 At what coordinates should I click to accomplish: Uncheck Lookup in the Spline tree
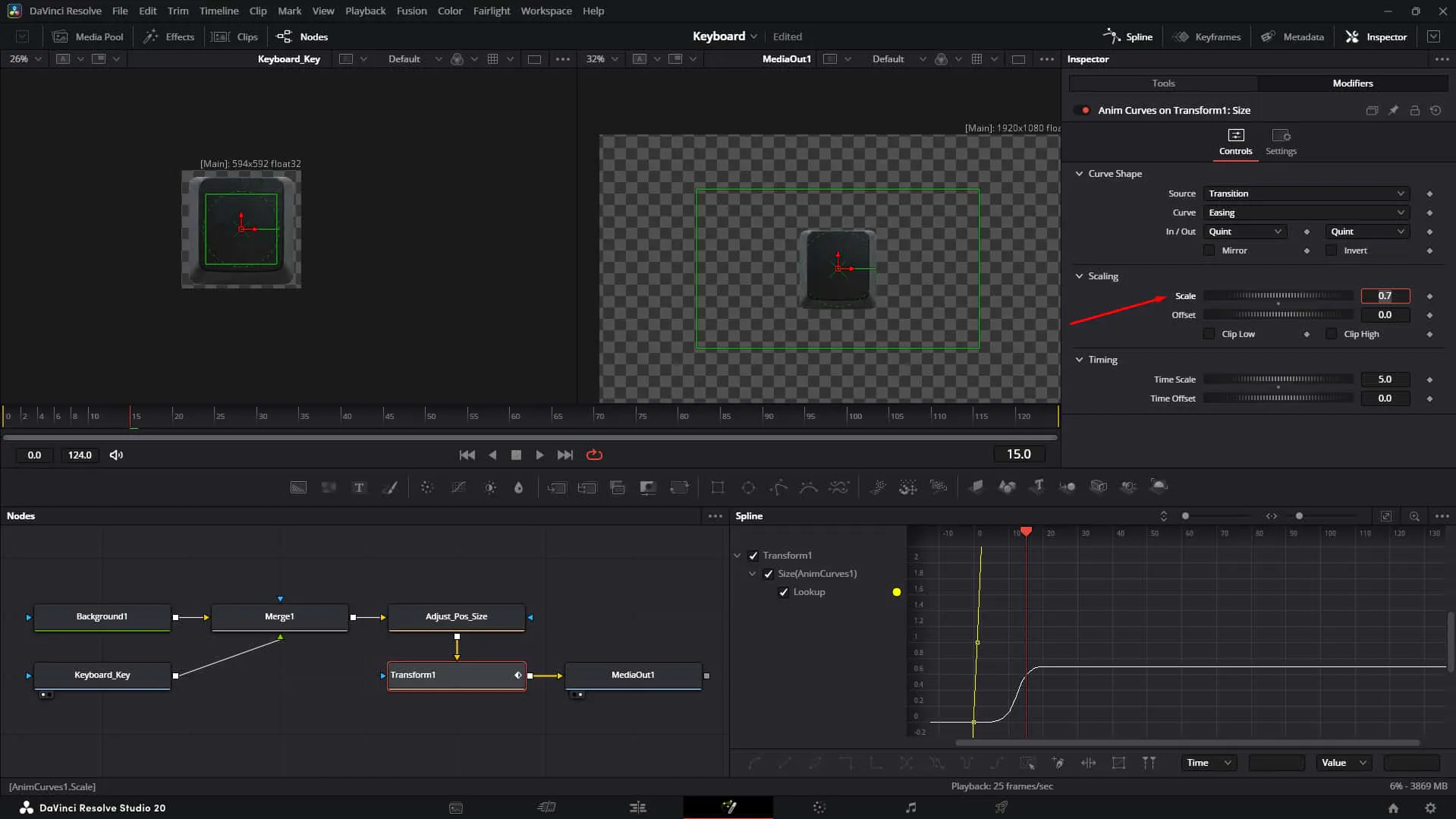click(x=784, y=592)
